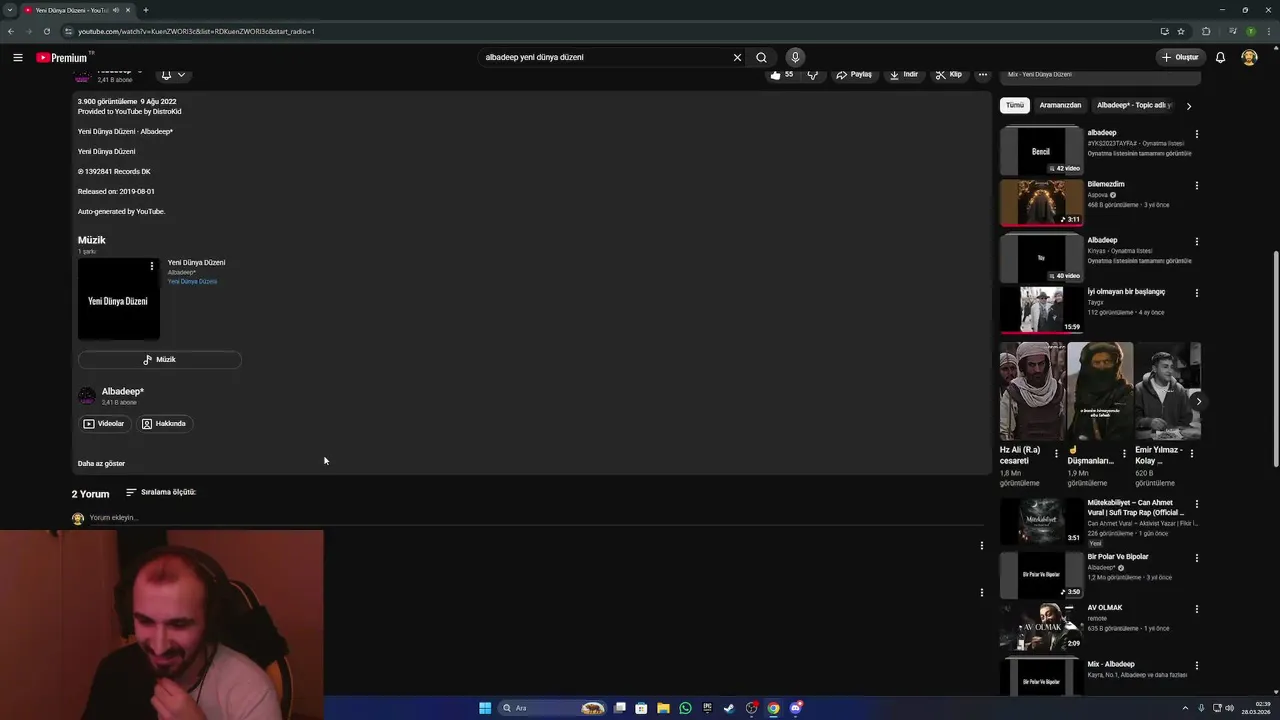The height and width of the screenshot is (720, 1280).
Task: Open Chrome extensions puzzle icon
Action: 1206,31
